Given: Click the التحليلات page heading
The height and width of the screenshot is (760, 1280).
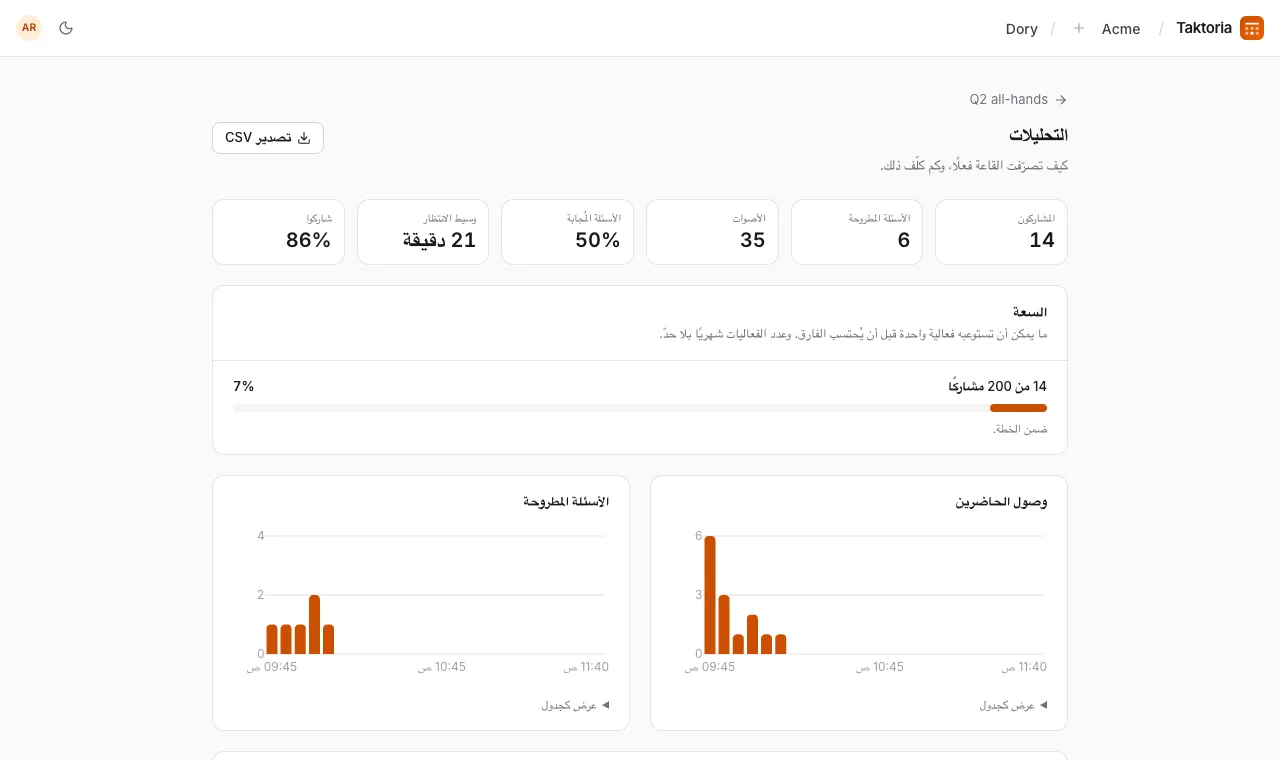Looking at the screenshot, I should (1038, 135).
